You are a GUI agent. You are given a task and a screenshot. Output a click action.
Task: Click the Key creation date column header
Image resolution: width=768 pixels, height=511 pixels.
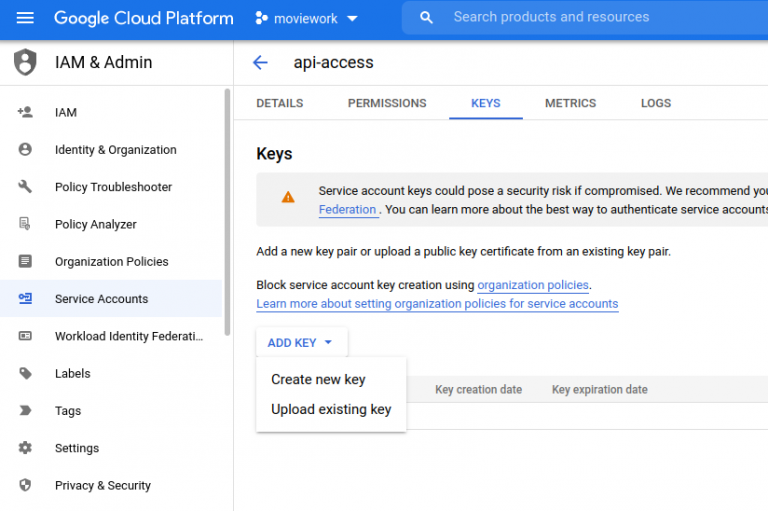click(x=479, y=389)
